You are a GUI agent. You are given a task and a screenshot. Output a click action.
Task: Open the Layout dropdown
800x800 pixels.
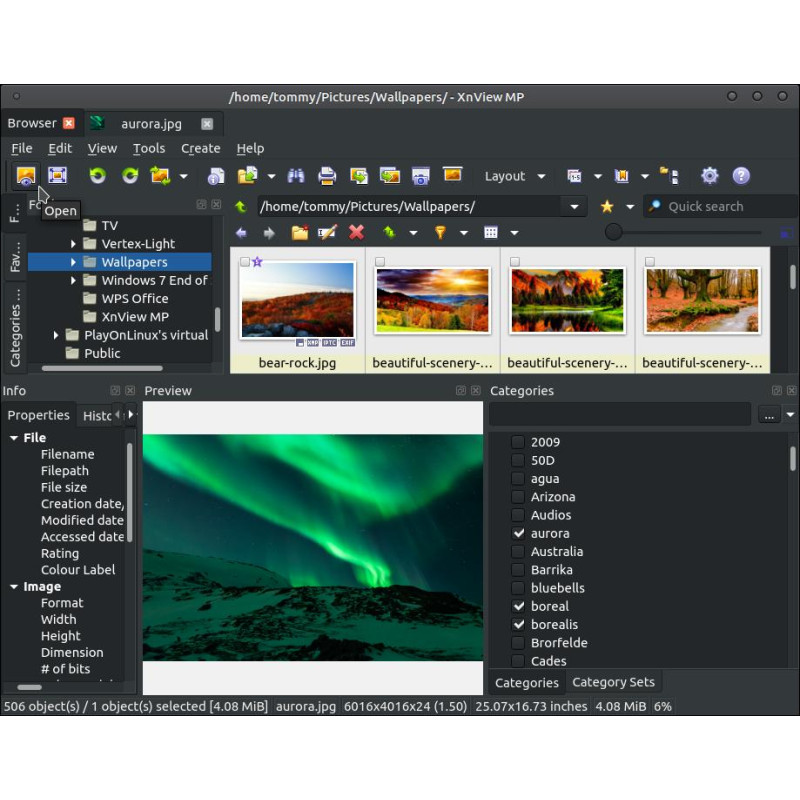[x=515, y=176]
